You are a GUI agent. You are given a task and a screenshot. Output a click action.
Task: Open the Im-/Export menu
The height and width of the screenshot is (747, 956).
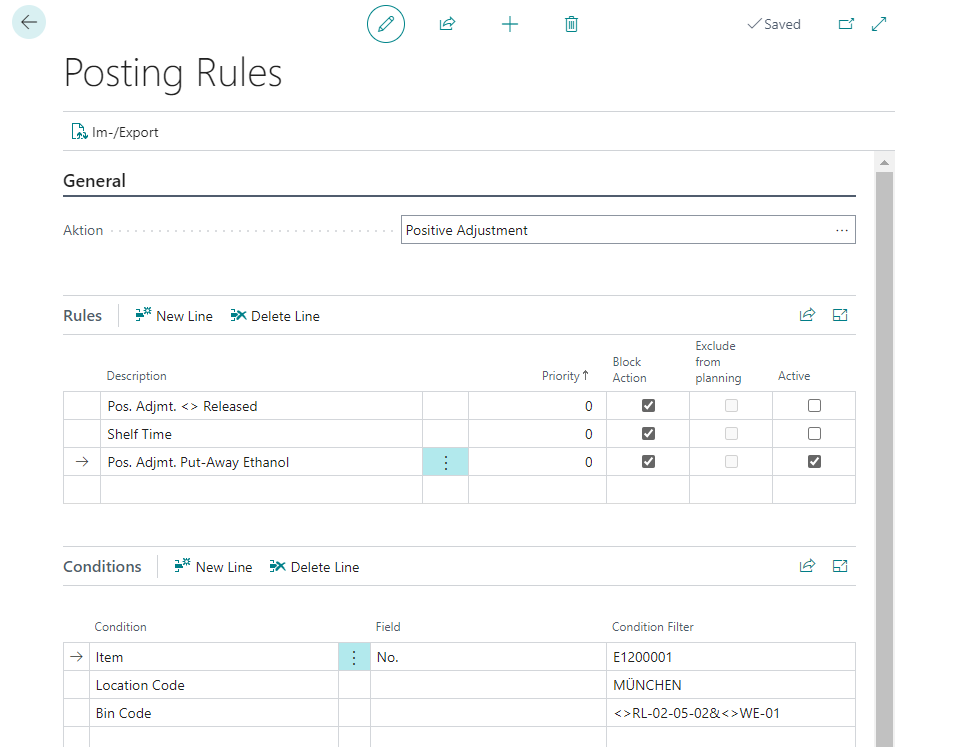click(x=115, y=132)
